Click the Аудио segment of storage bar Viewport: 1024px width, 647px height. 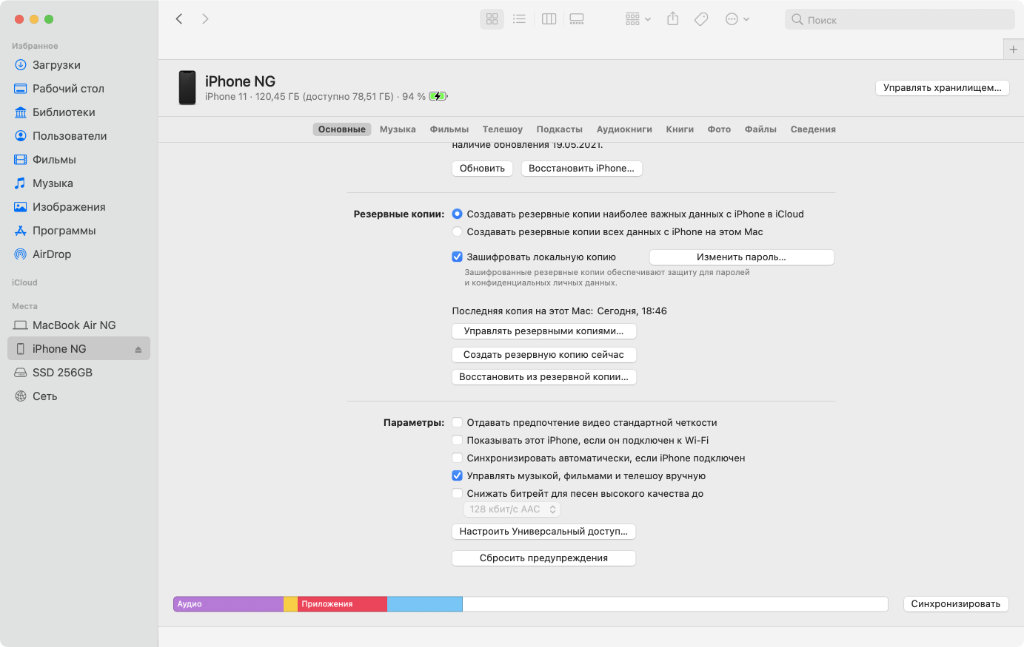coord(228,604)
